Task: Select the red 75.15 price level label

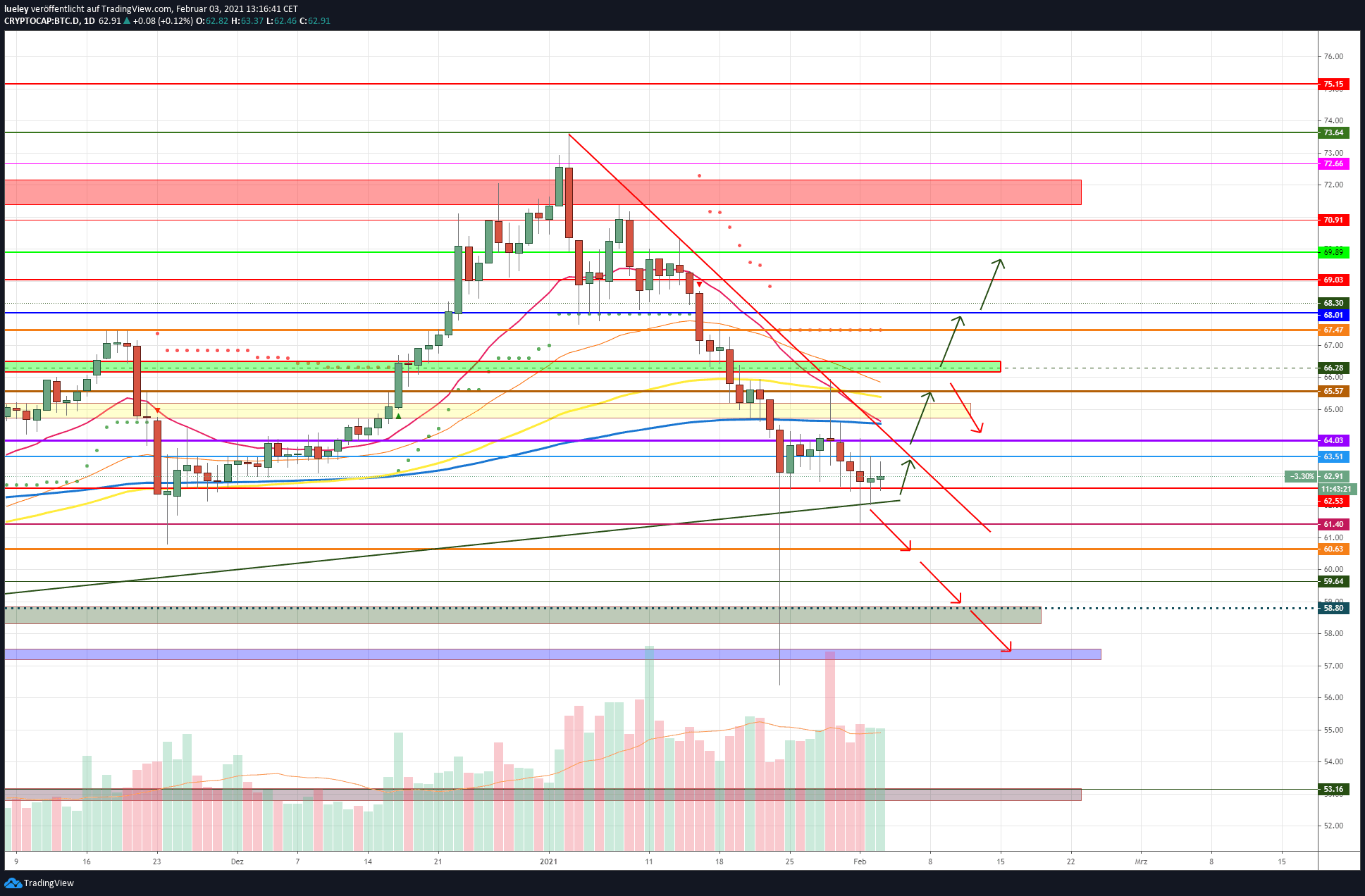Action: (1333, 84)
